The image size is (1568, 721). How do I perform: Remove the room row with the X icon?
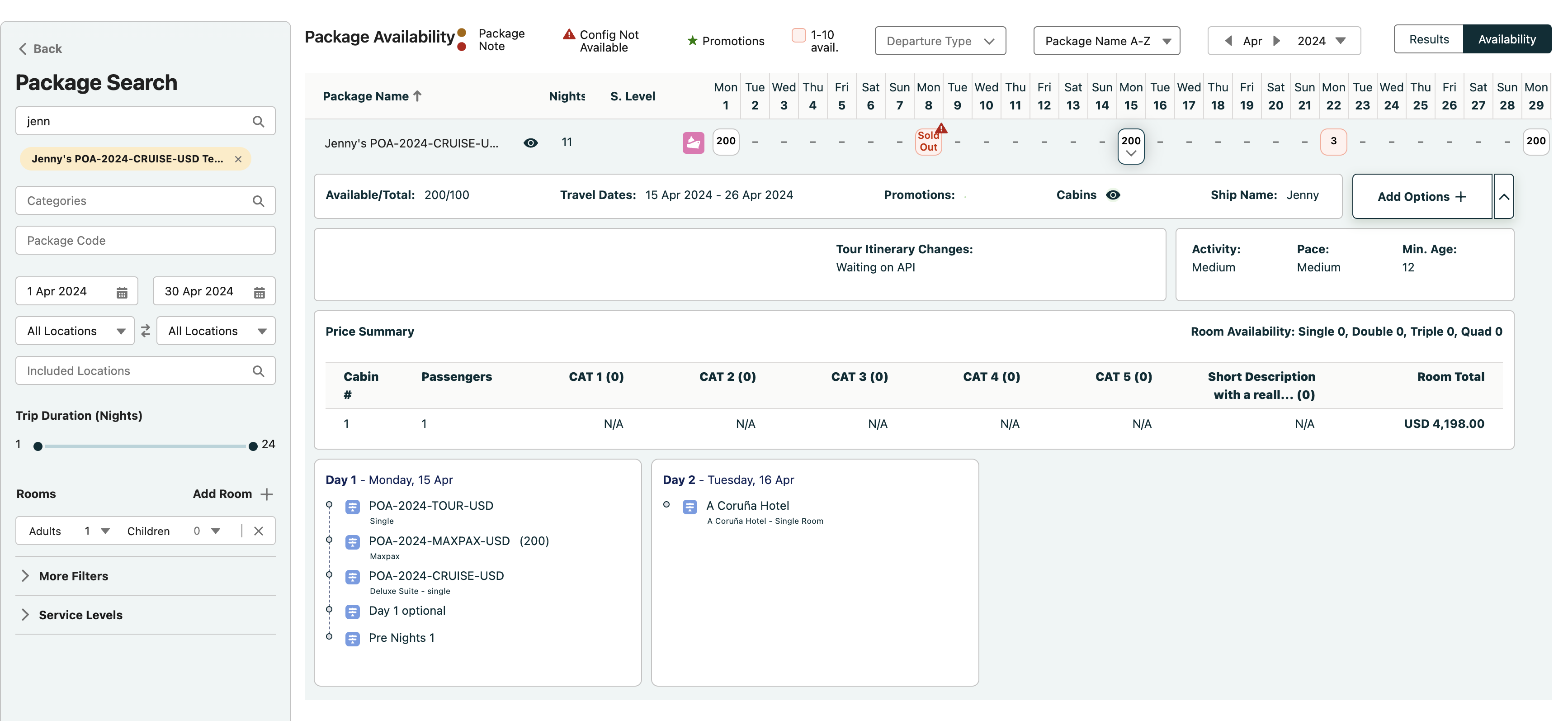click(259, 531)
